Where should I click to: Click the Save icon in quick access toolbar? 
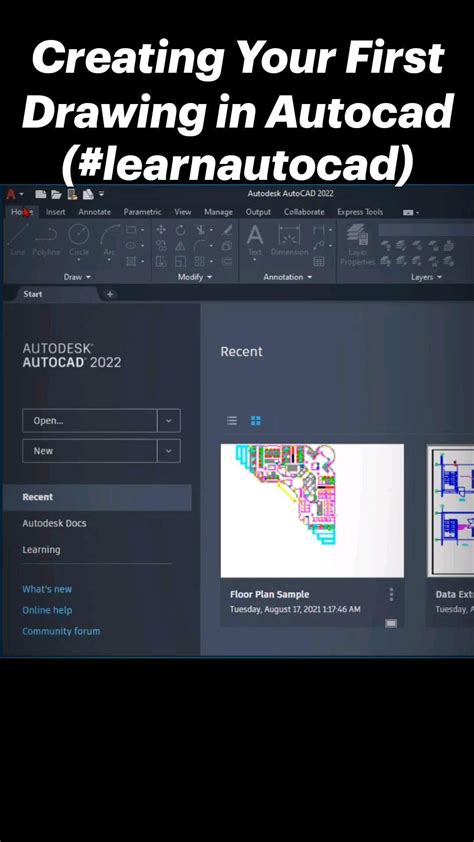[x=71, y=194]
